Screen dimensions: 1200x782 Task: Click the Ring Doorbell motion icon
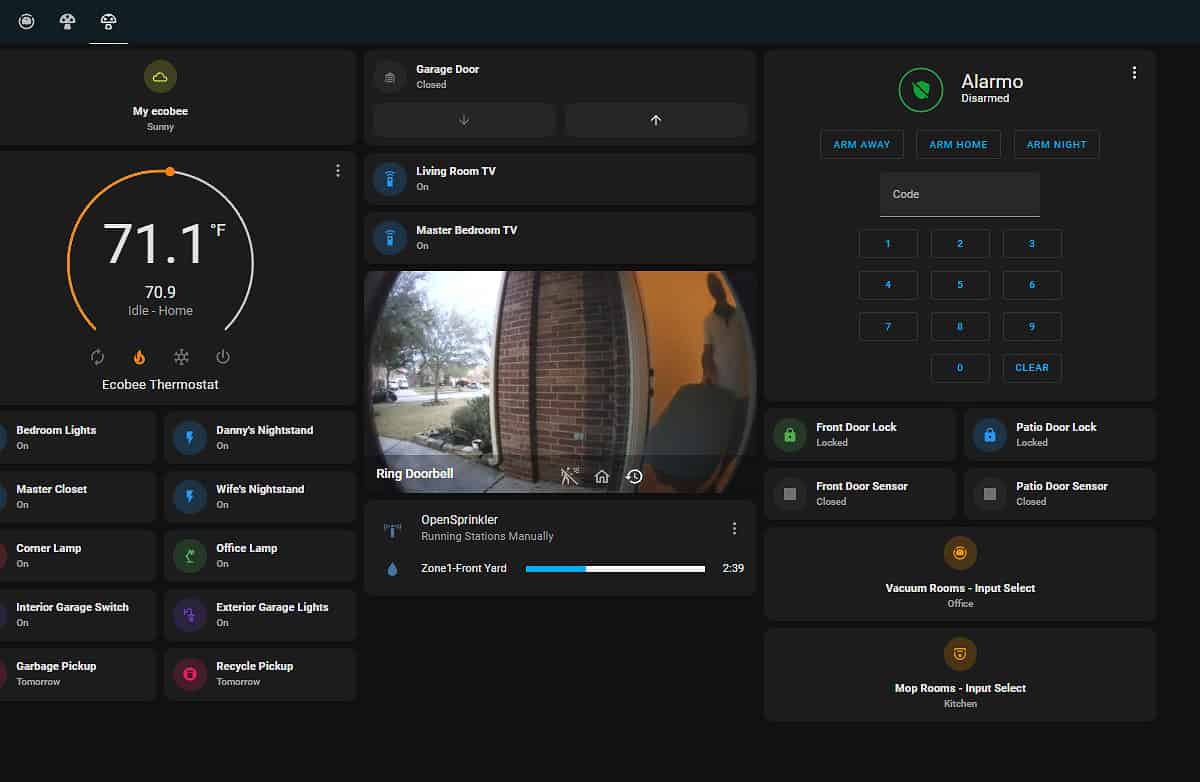click(570, 476)
